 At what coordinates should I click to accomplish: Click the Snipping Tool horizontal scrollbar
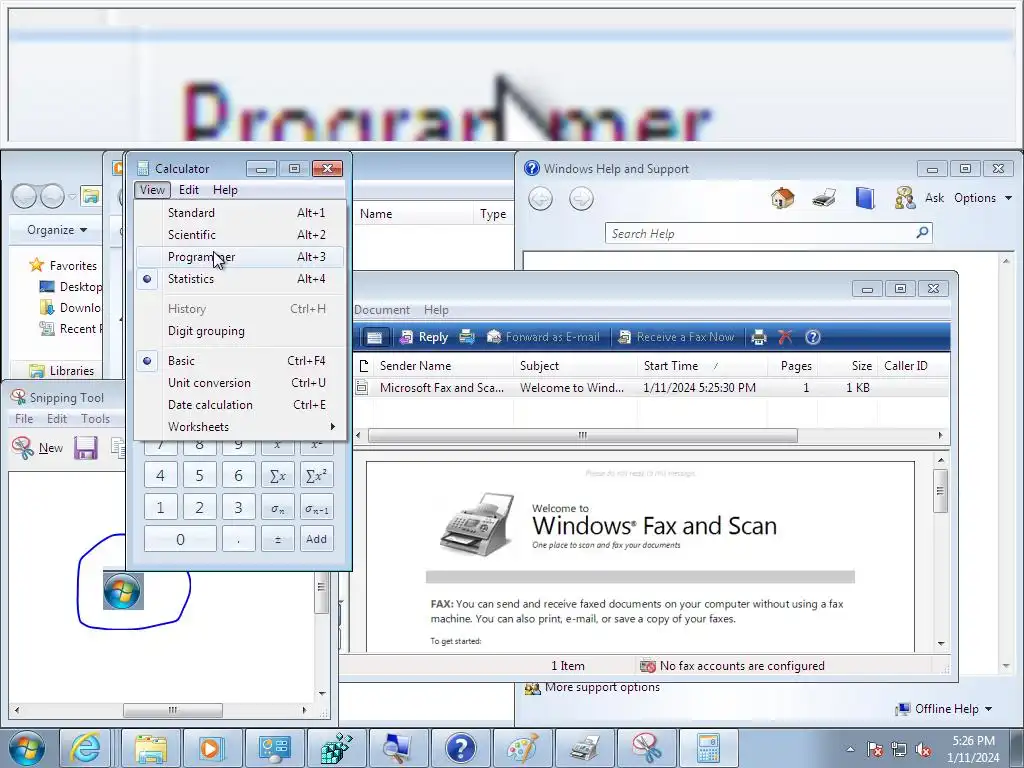(x=172, y=710)
